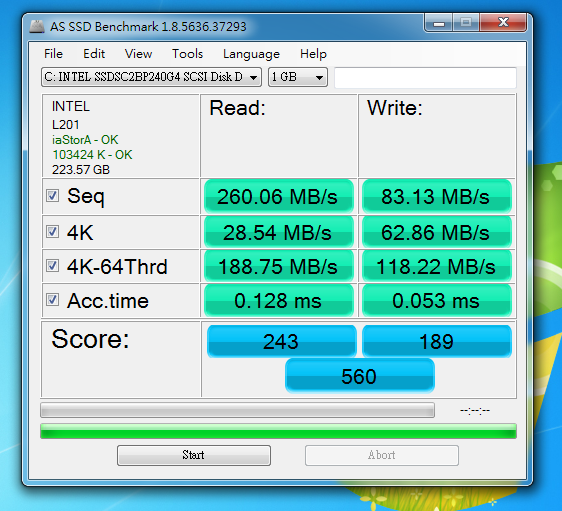Uncheck the 4K test checkbox
562x511 pixels.
[x=52, y=232]
